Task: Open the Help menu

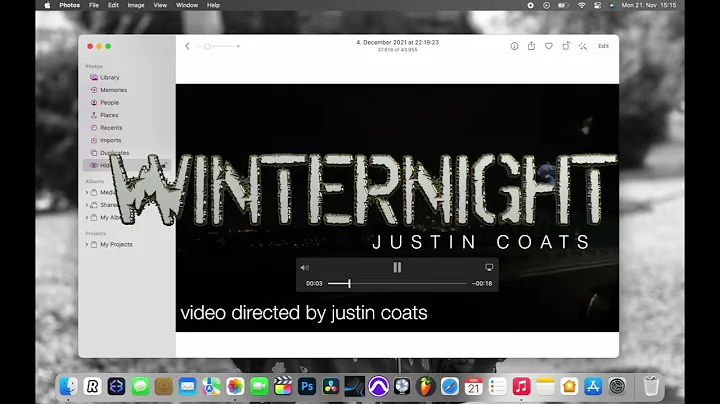Action: click(x=213, y=6)
